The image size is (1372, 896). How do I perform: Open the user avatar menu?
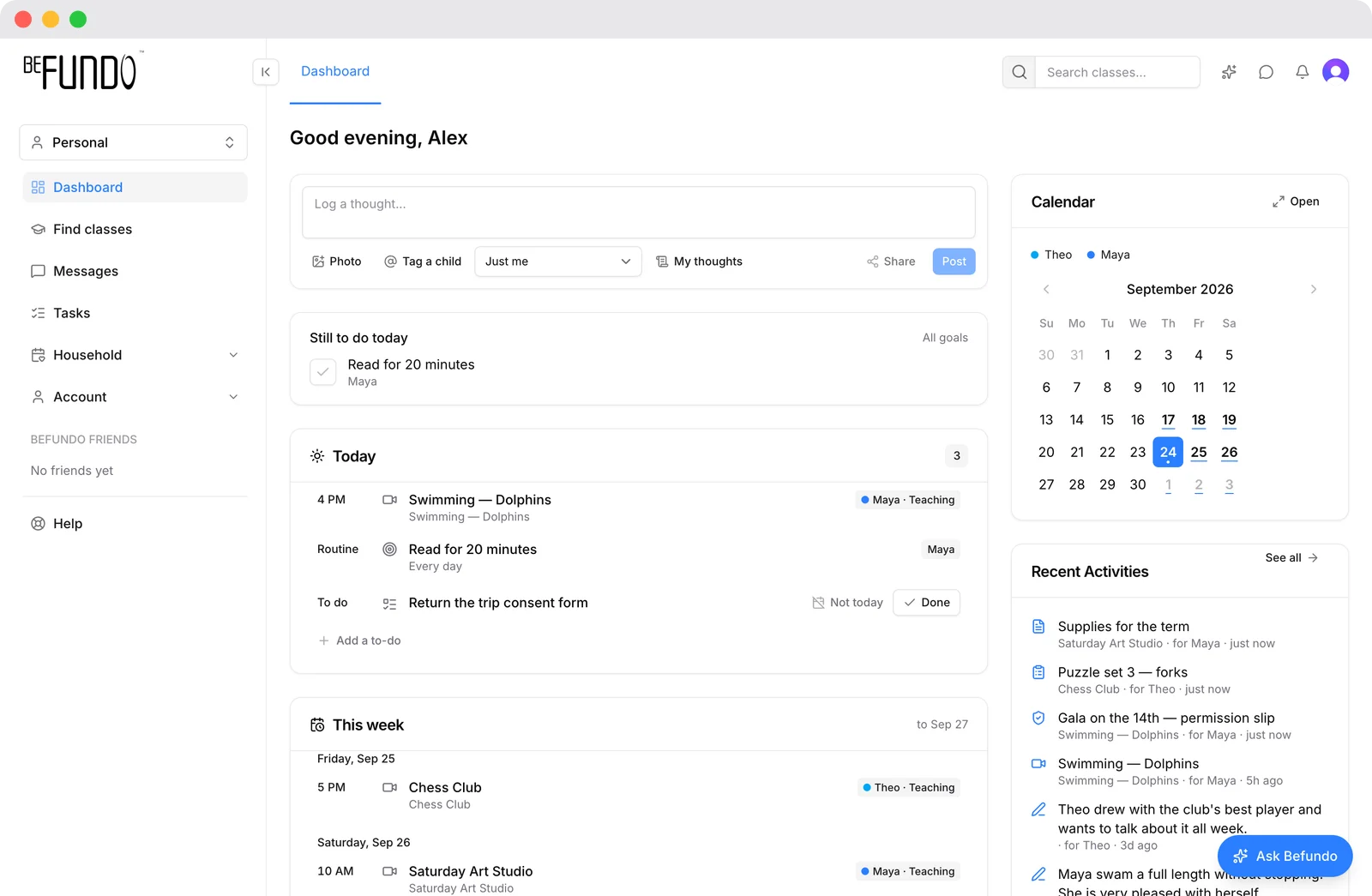(1335, 72)
